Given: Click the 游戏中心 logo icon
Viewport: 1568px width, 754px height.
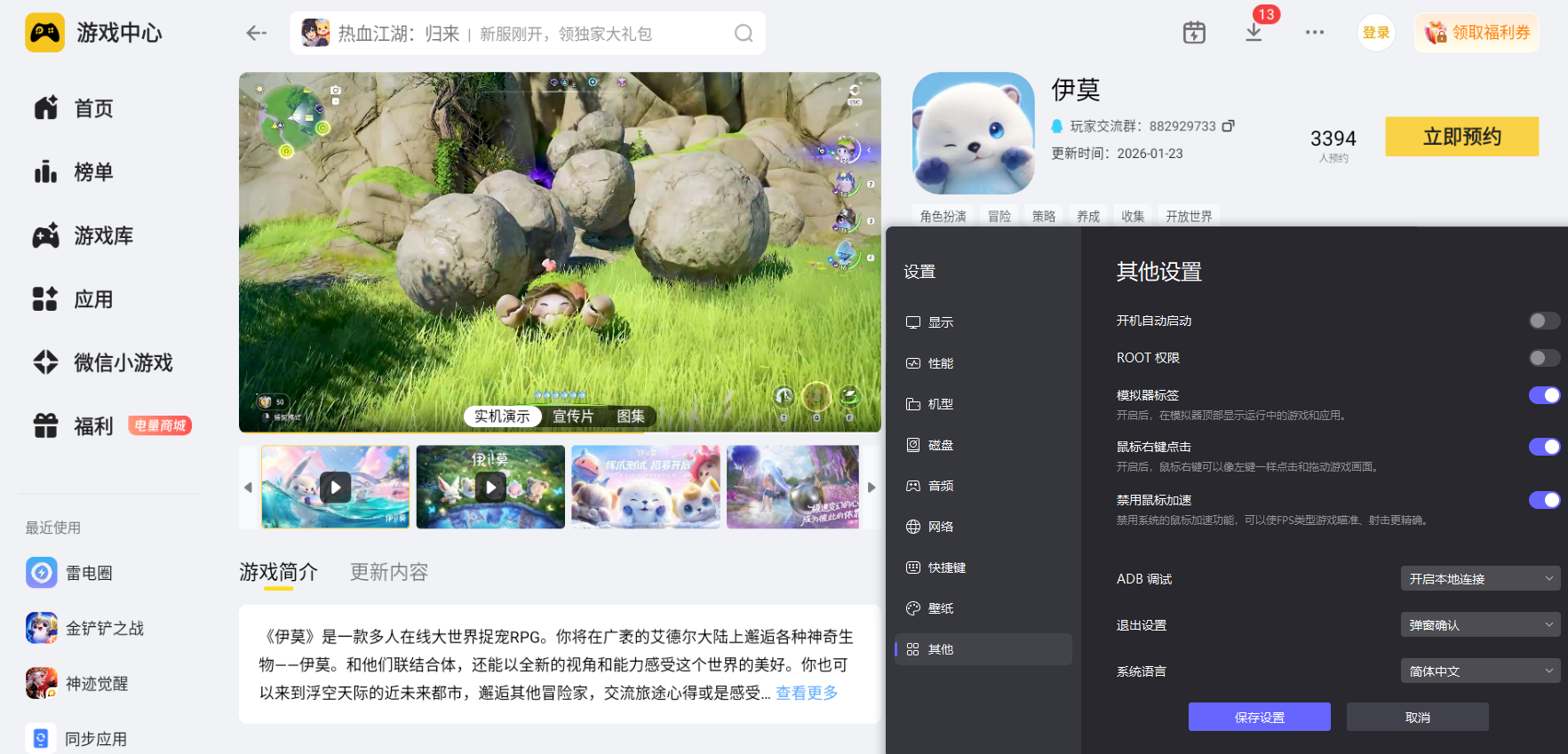Looking at the screenshot, I should 45,33.
